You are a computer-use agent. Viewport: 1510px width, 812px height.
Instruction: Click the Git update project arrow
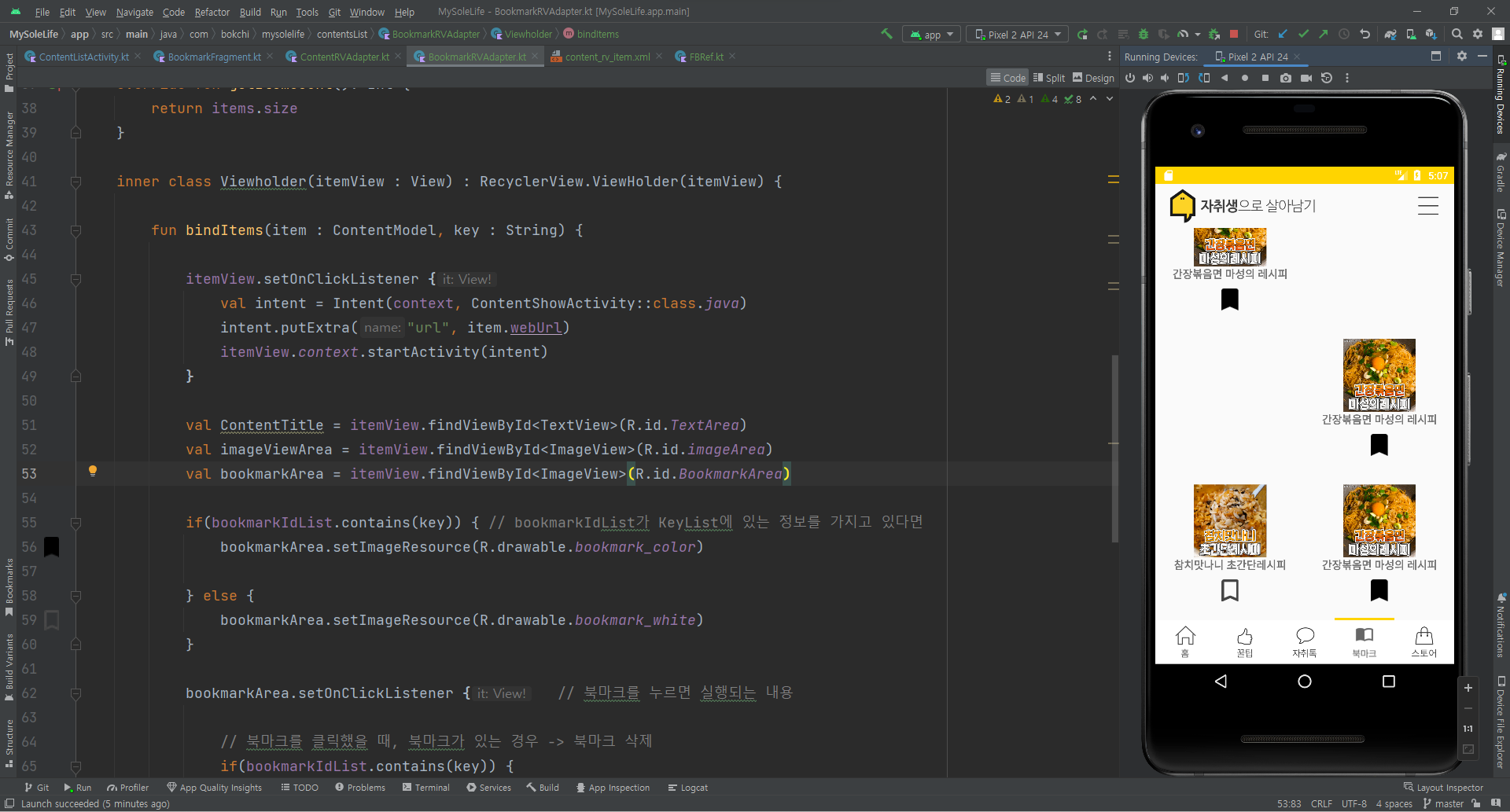pos(1283,34)
